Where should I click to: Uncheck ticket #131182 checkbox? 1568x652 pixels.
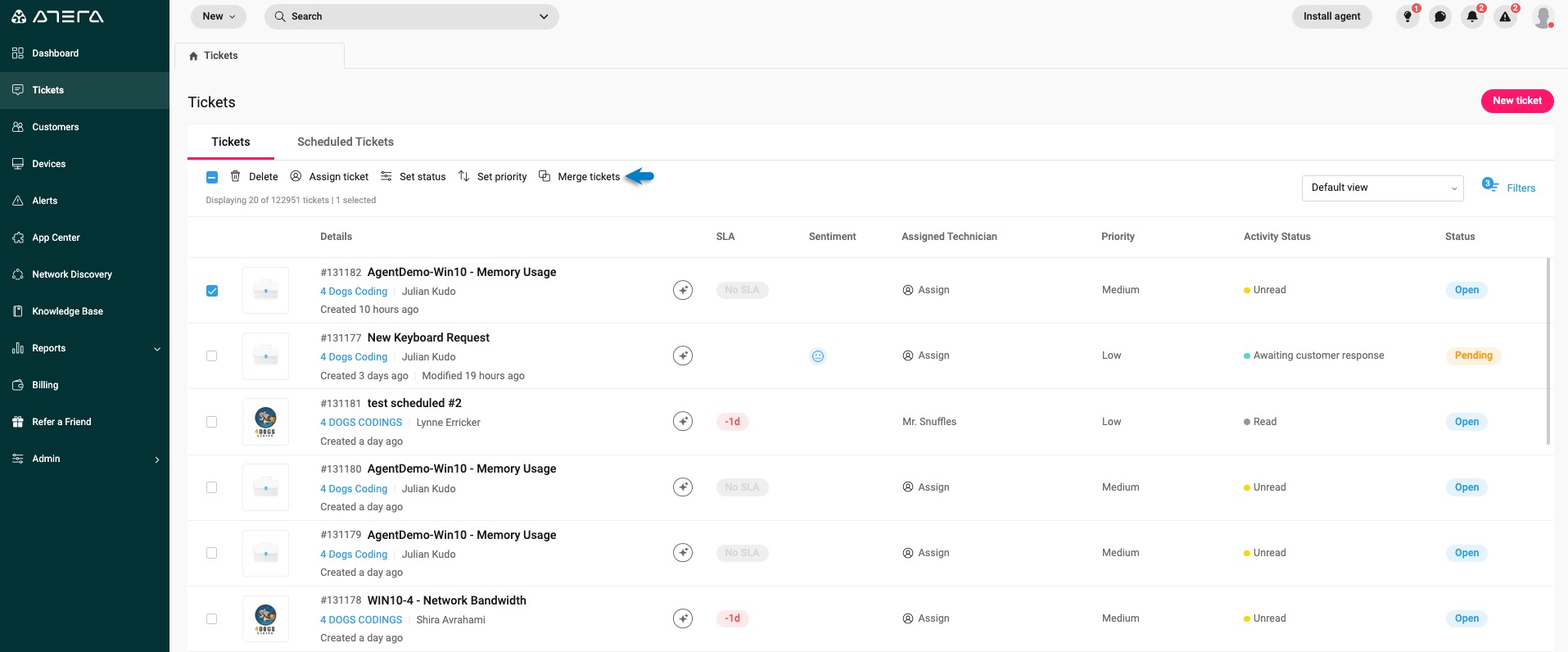[x=212, y=291]
